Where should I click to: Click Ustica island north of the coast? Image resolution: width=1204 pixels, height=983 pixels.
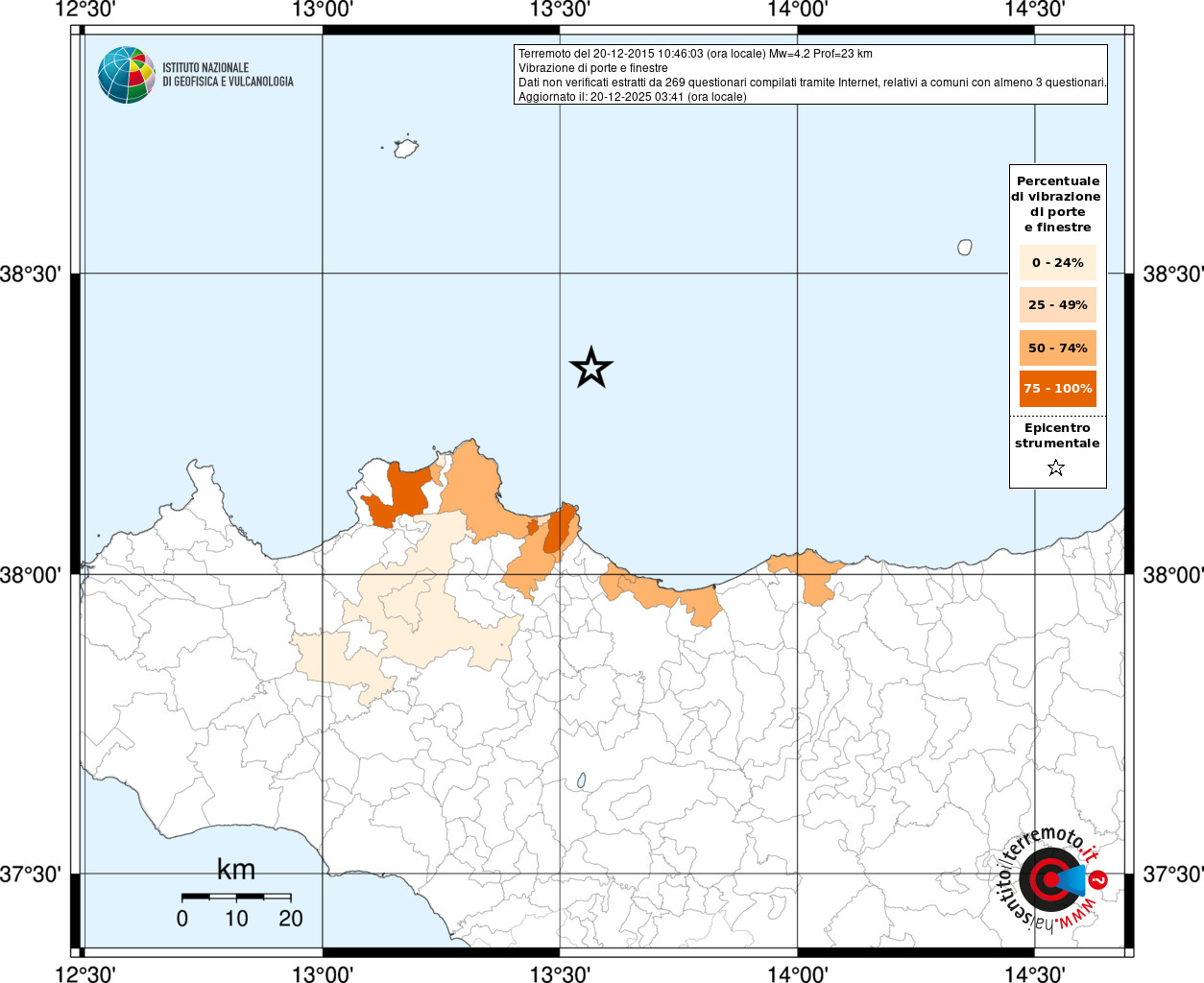pyautogui.click(x=405, y=148)
